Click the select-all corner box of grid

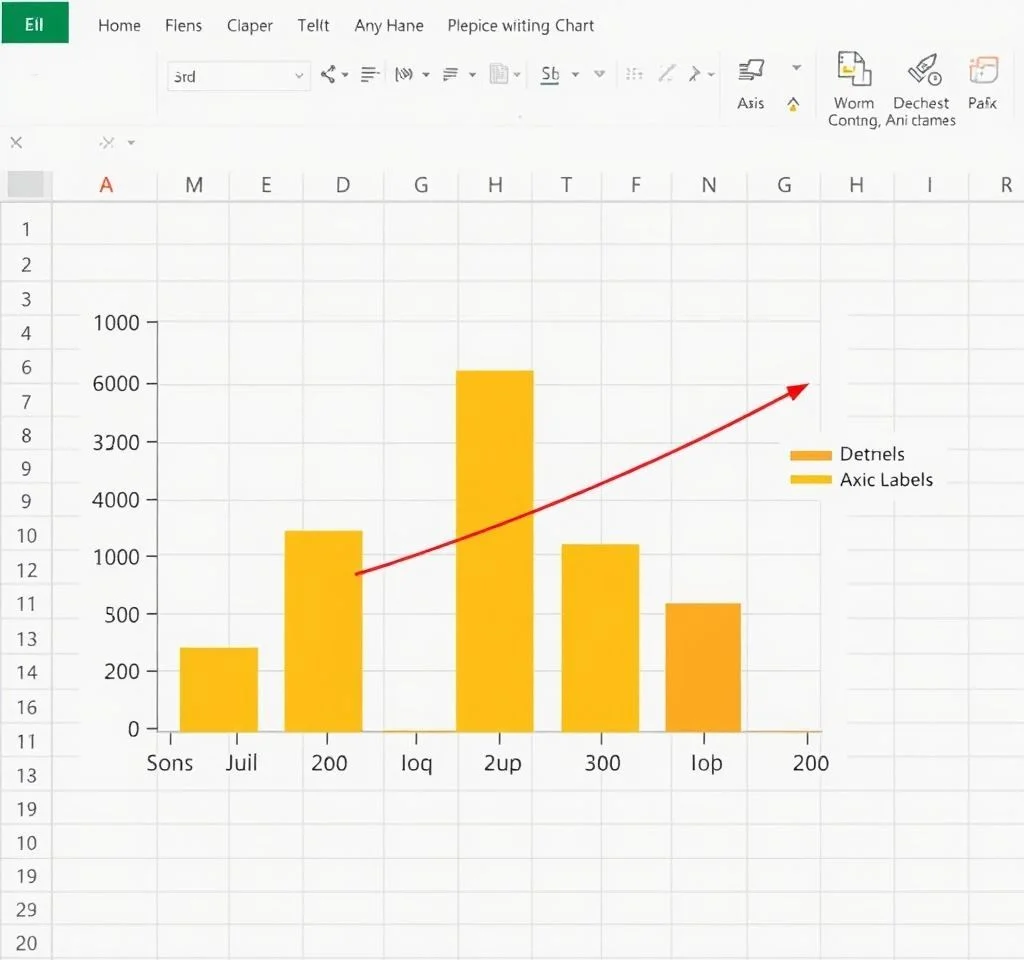pos(26,184)
